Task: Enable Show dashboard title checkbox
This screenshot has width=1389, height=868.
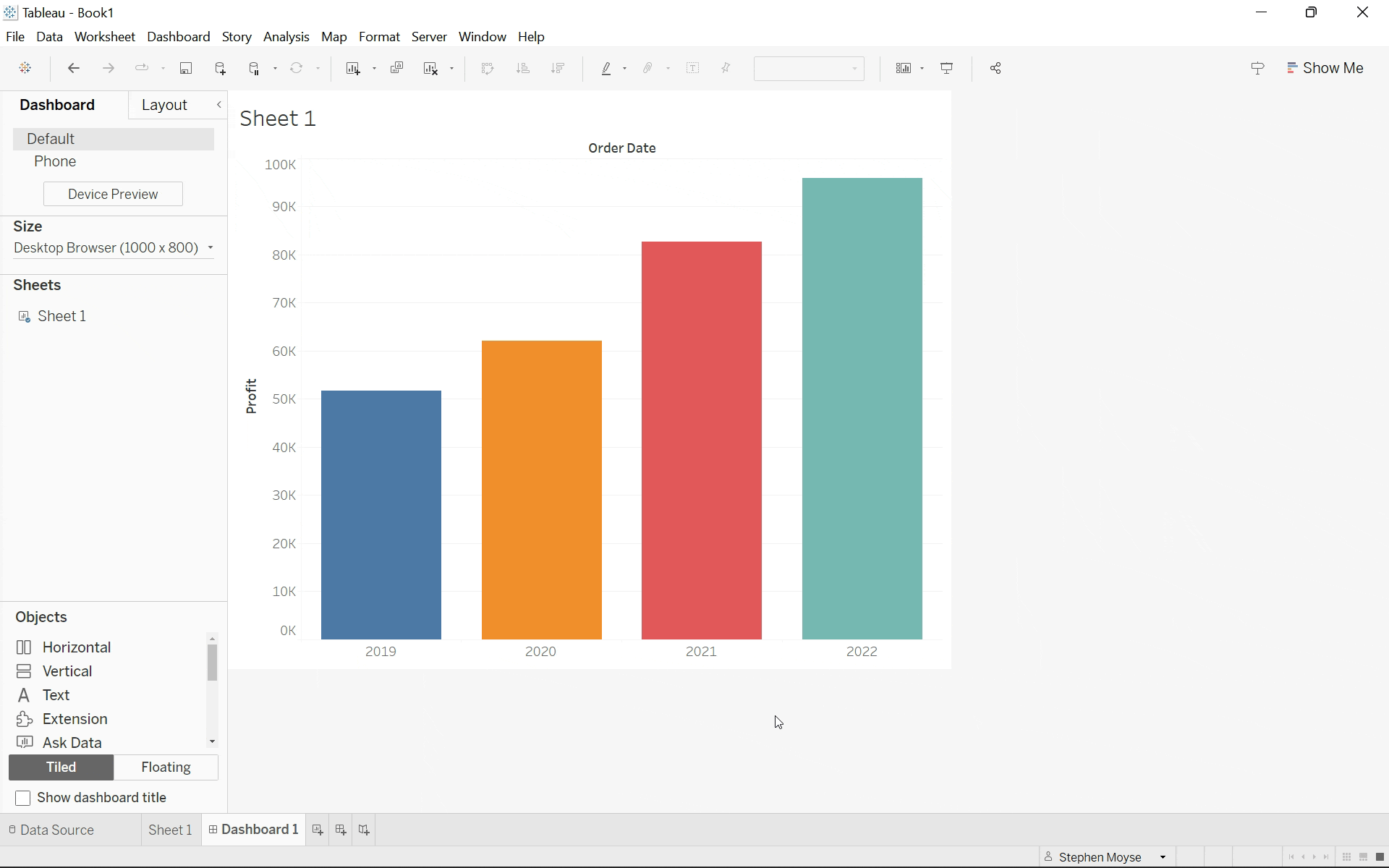Action: coord(23,798)
